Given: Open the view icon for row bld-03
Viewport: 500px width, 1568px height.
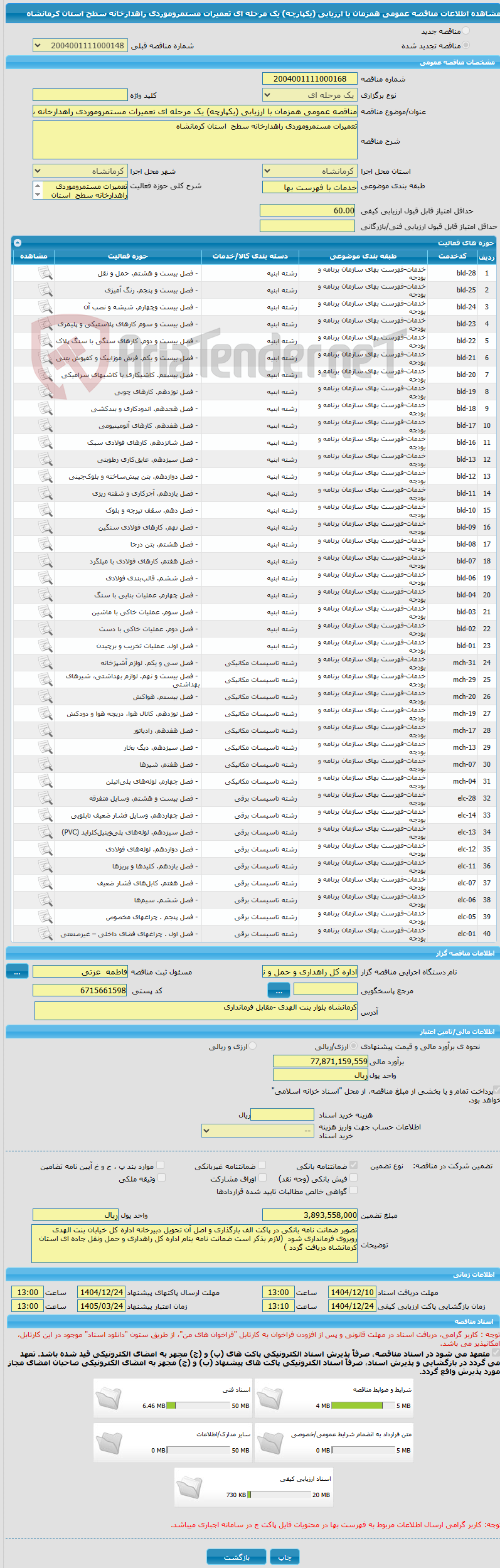Looking at the screenshot, I should pos(45,612).
